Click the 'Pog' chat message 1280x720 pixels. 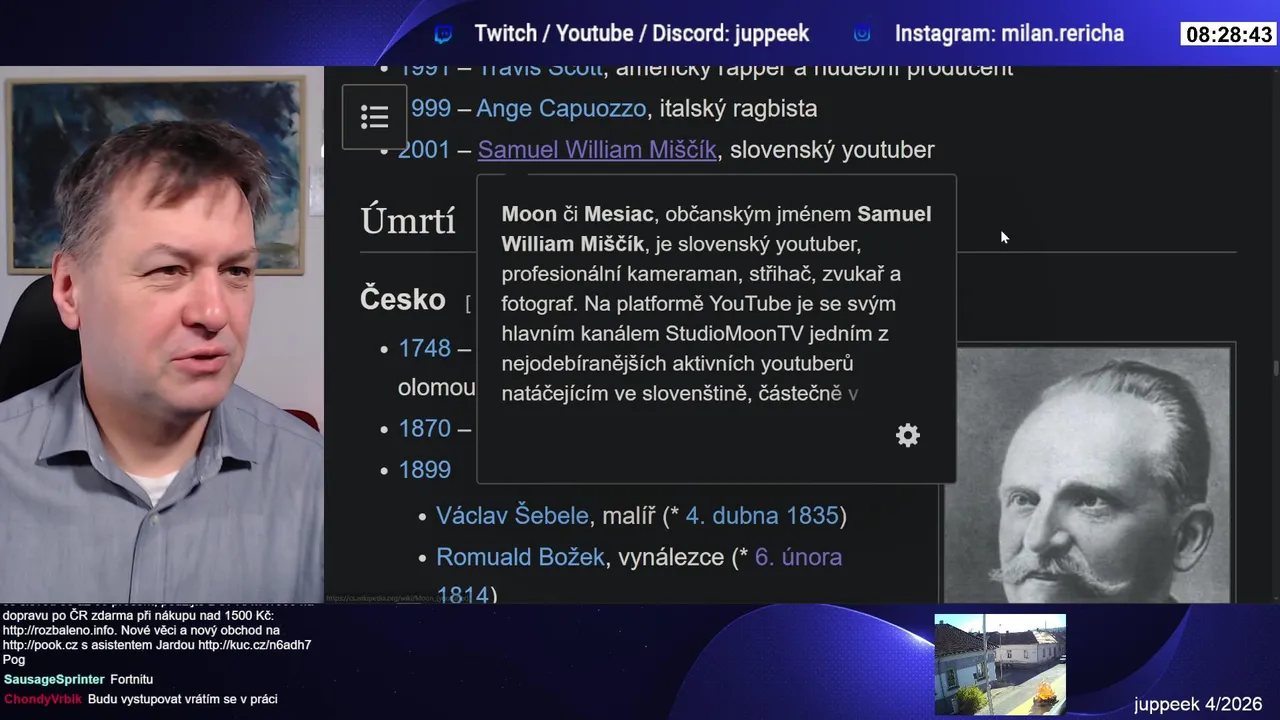14,660
